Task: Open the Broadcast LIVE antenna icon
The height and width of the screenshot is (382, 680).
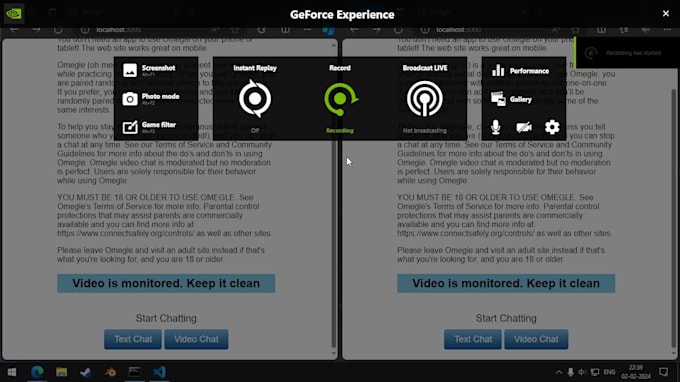Action: click(425, 99)
